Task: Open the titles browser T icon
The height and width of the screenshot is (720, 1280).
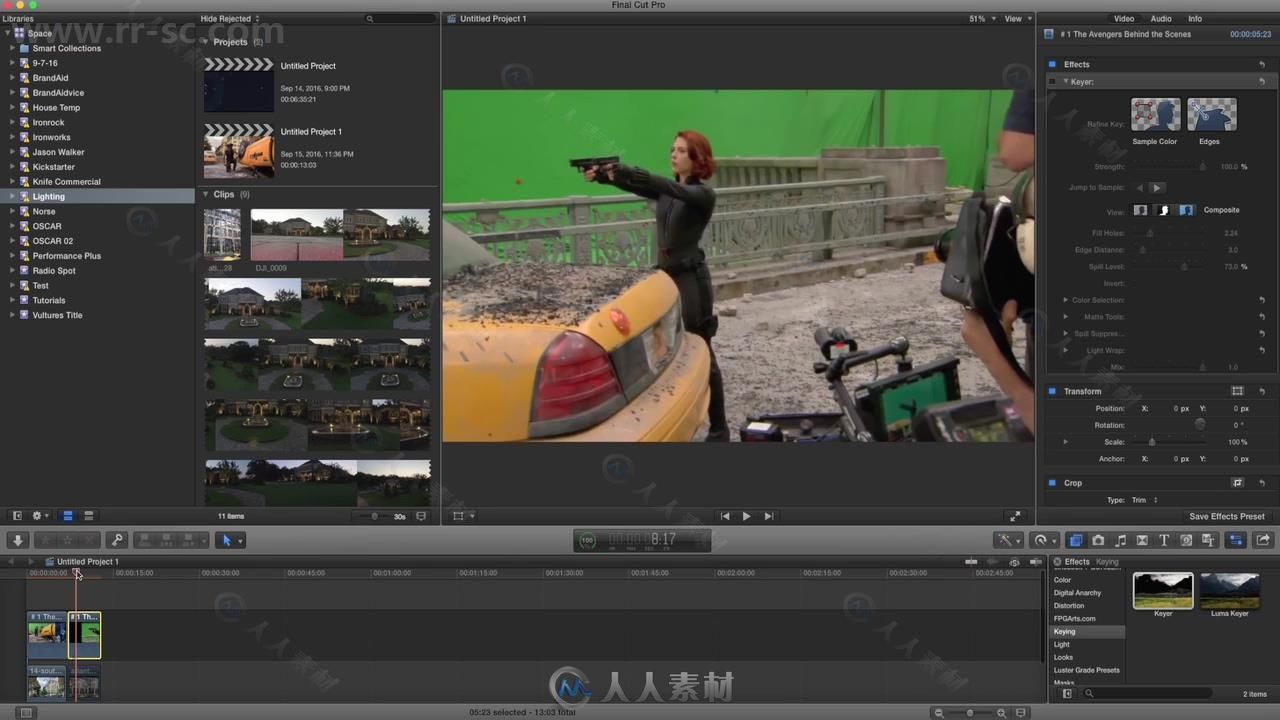Action: point(1164,540)
